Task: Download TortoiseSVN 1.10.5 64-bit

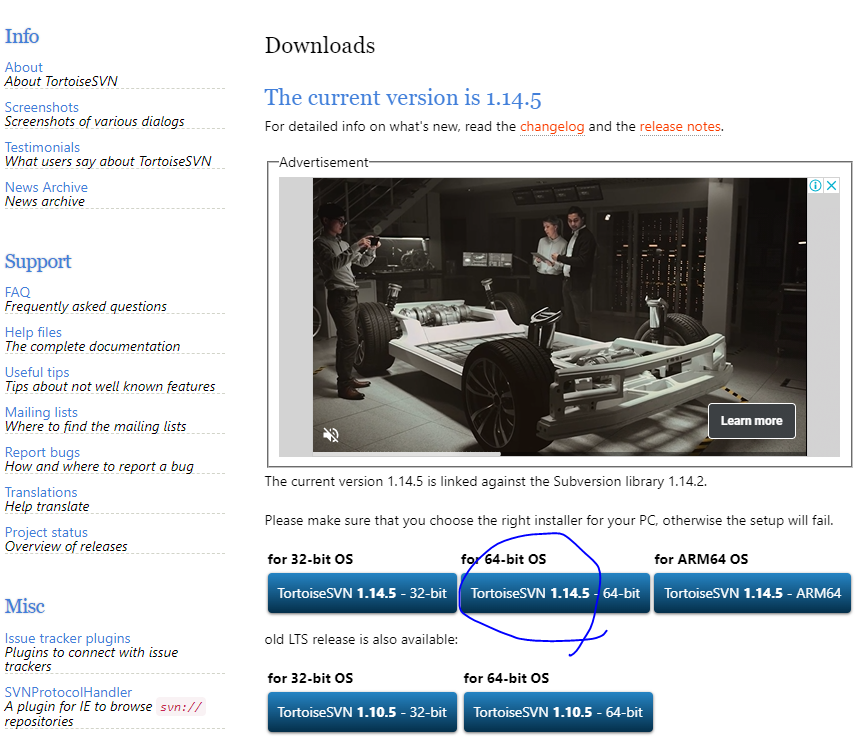Action: pyautogui.click(x=558, y=712)
